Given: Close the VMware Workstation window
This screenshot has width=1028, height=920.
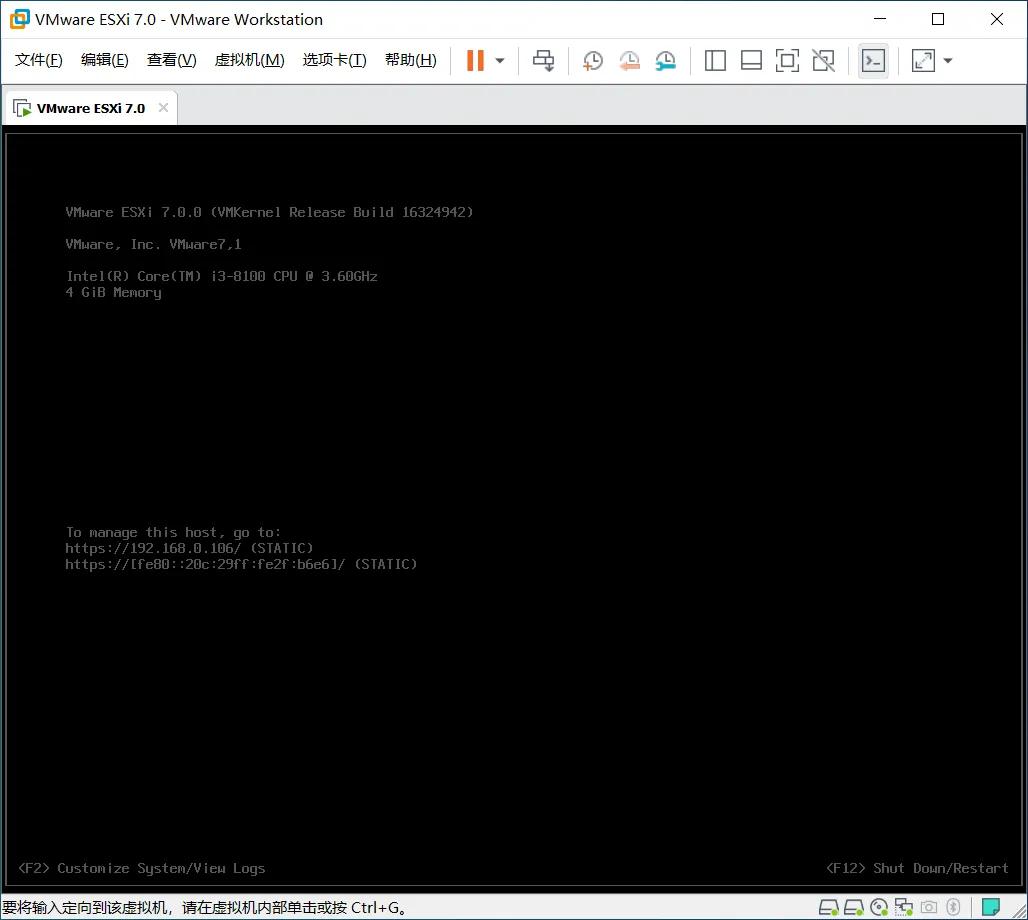Looking at the screenshot, I should 997,19.
